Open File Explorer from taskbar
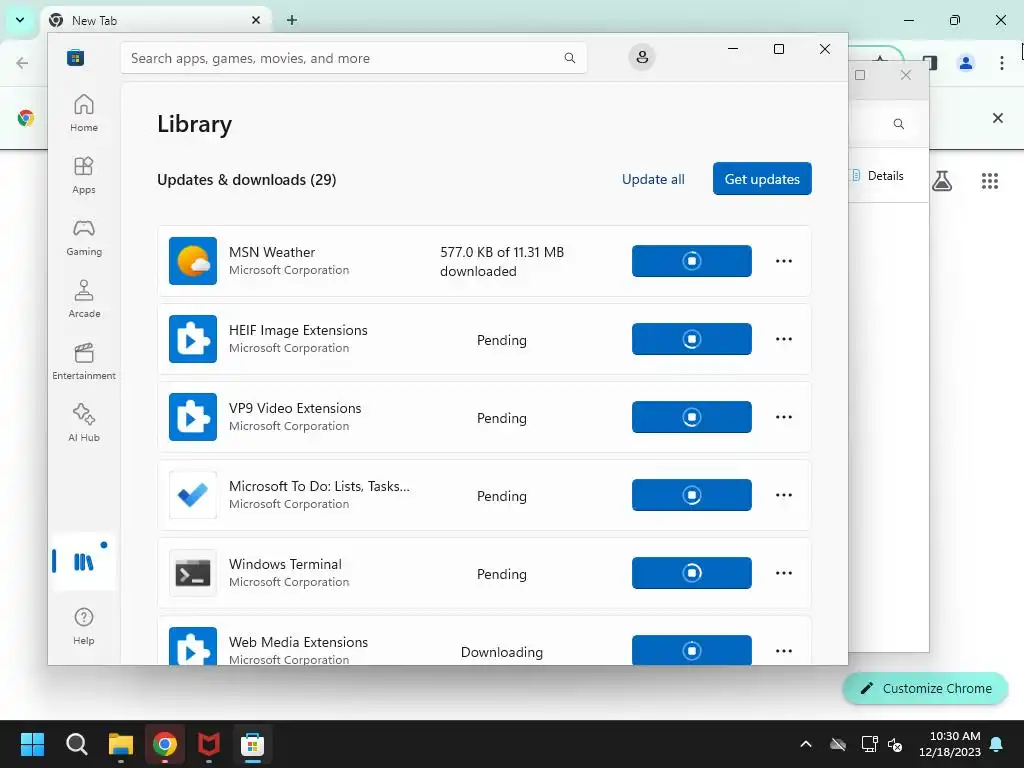The image size is (1024, 768). [121, 744]
